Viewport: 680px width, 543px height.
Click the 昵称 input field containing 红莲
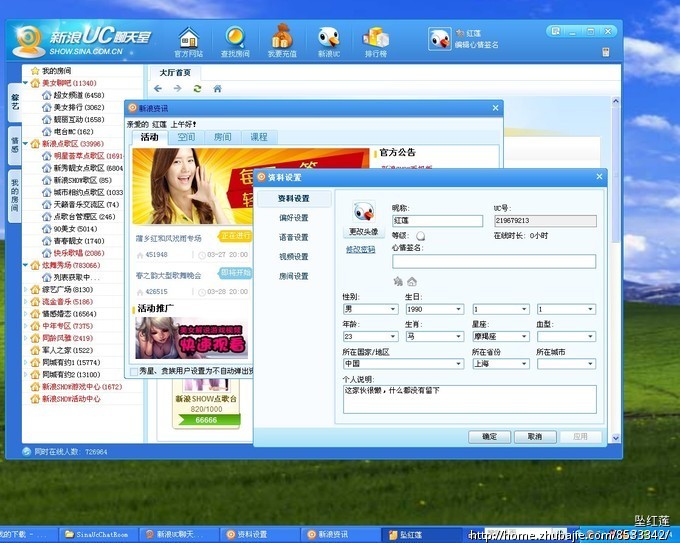[x=437, y=221]
